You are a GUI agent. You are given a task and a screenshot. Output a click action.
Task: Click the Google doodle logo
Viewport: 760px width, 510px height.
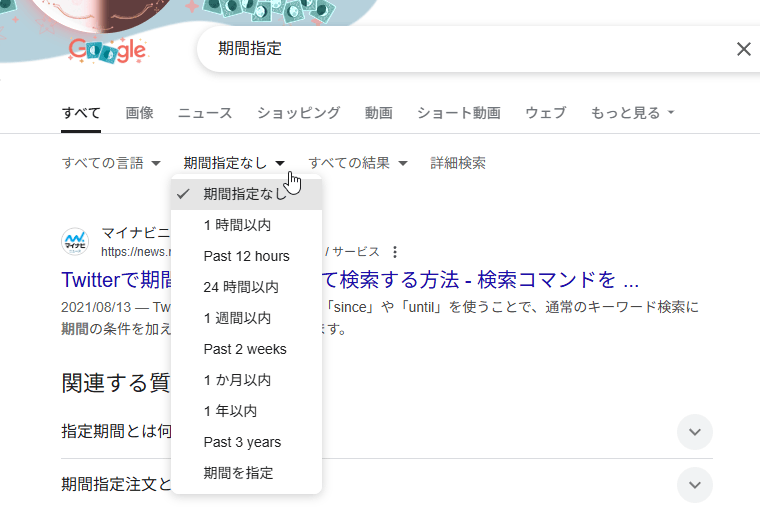click(x=107, y=50)
